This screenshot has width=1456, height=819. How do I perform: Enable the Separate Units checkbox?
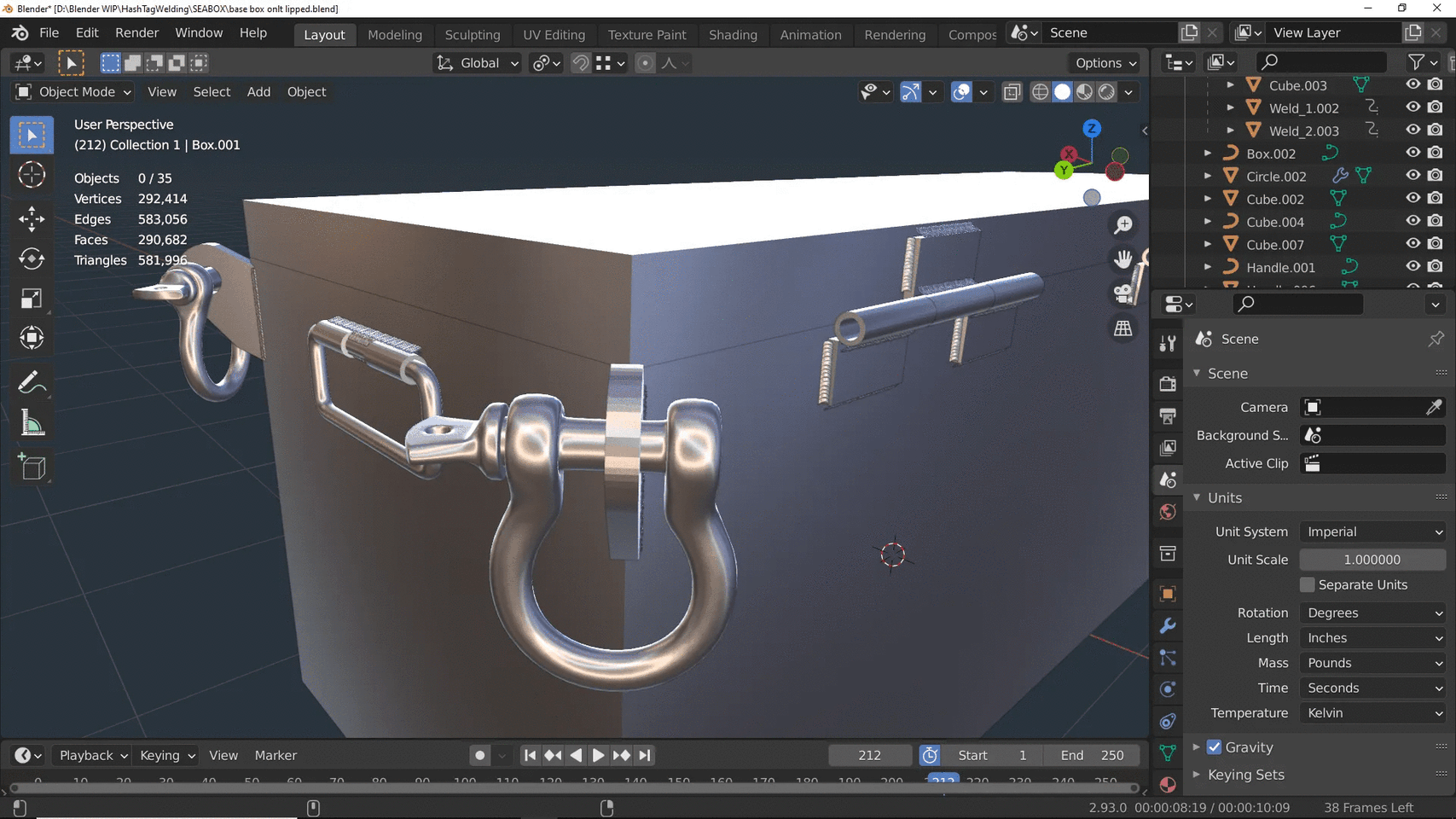click(x=1307, y=584)
